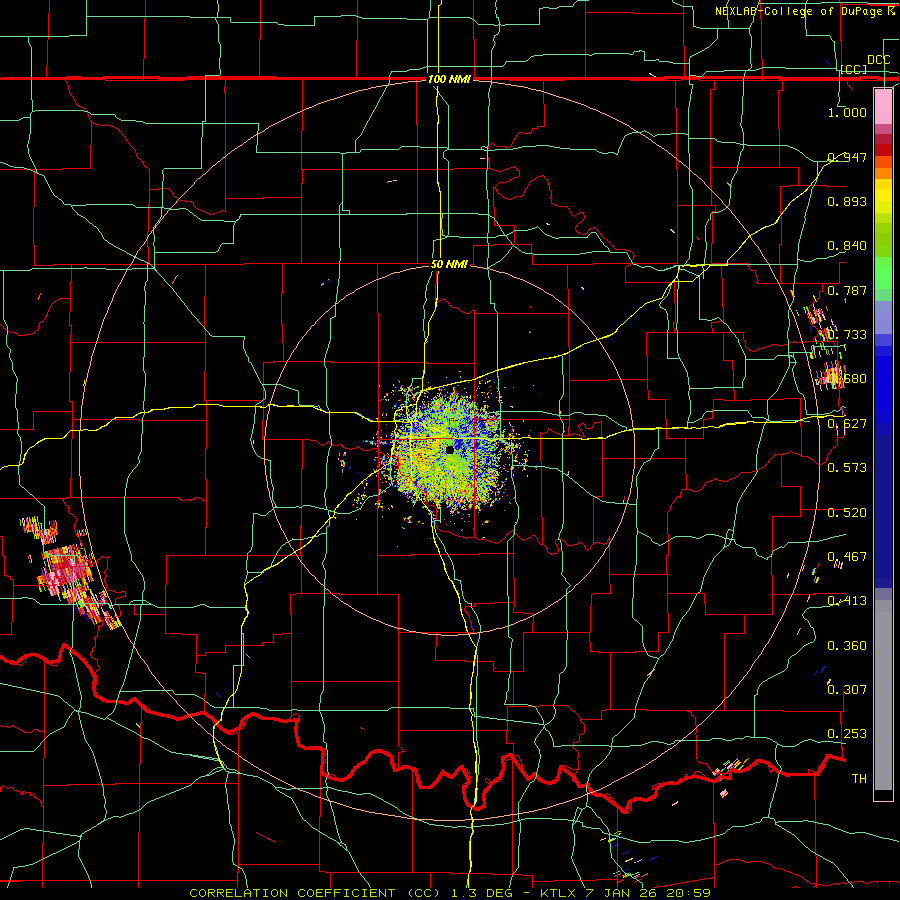Screen dimensions: 900x900
Task: Pick the red swatch in the colorbar
Action: 883,149
